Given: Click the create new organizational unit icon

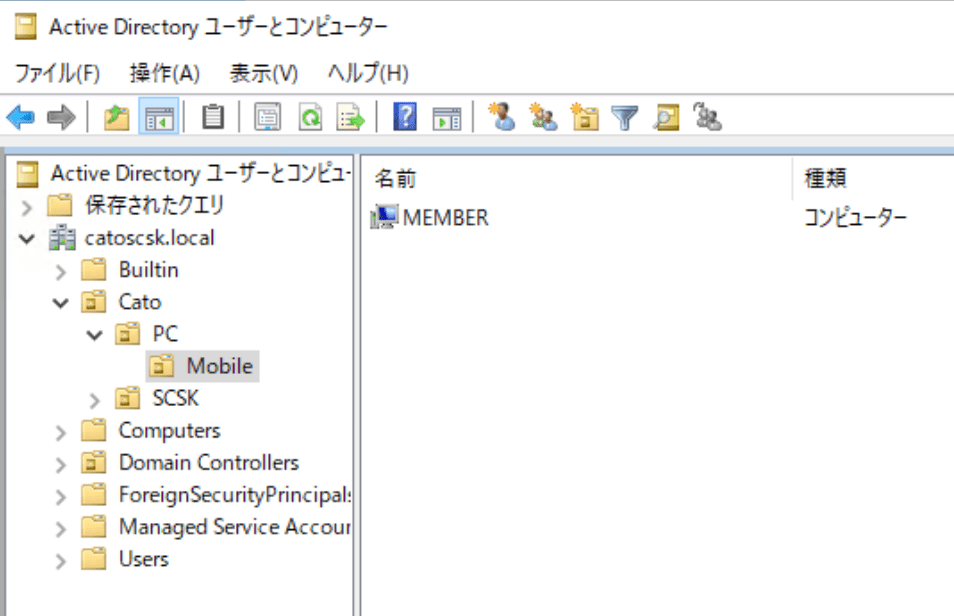Looking at the screenshot, I should 584,118.
